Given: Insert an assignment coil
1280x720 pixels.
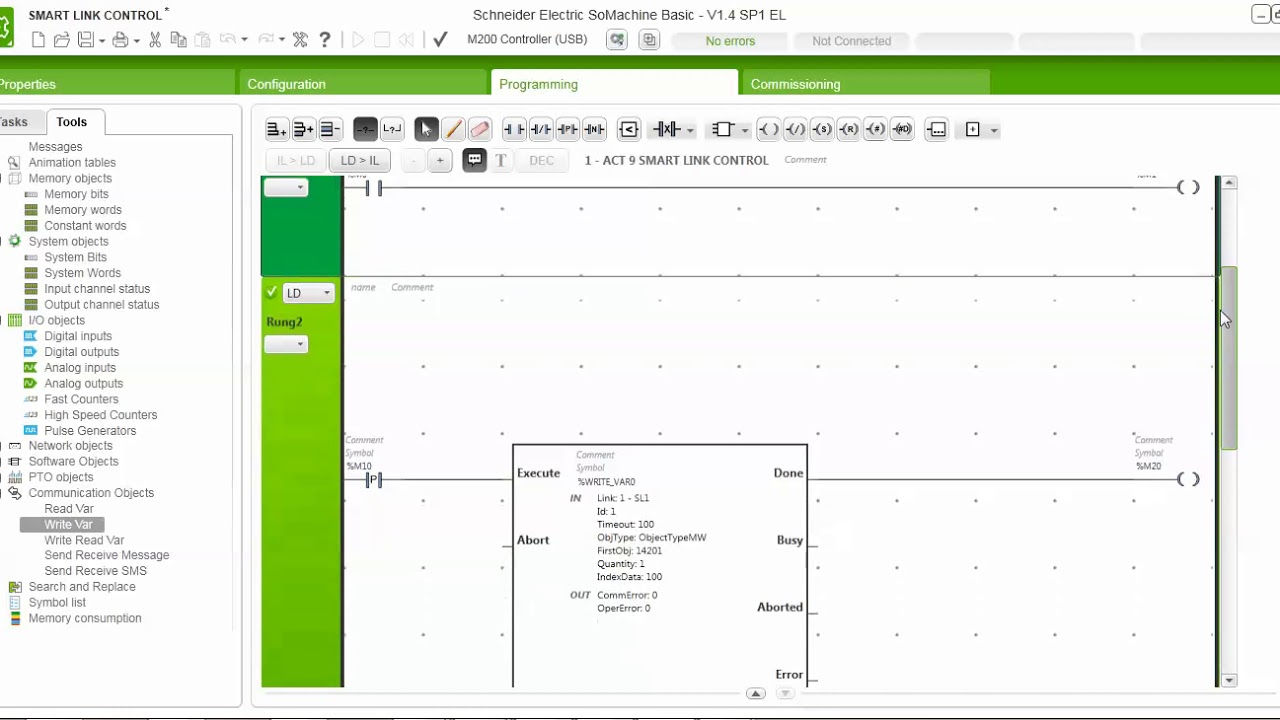Looking at the screenshot, I should [768, 129].
